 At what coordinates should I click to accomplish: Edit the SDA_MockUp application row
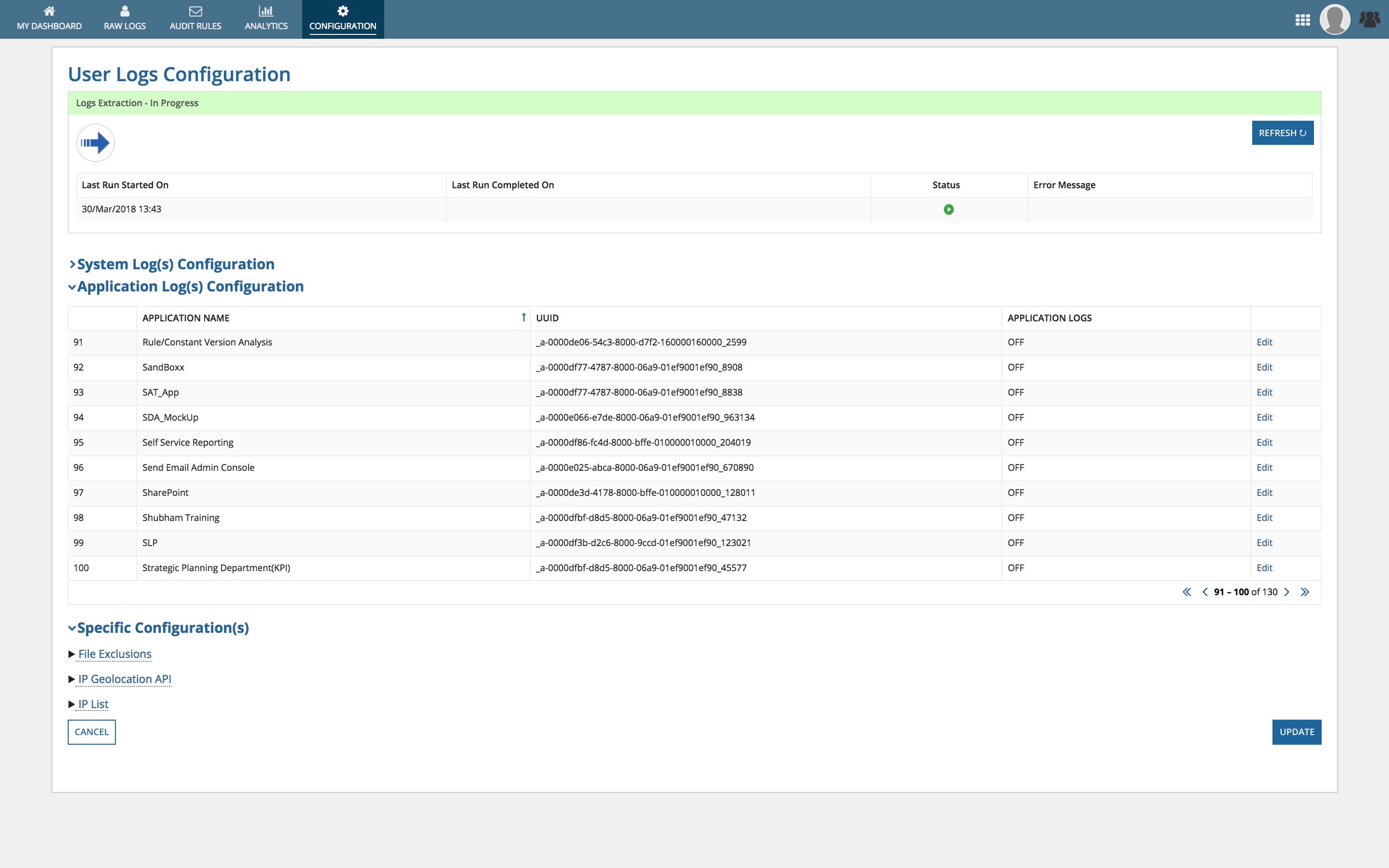pos(1264,417)
